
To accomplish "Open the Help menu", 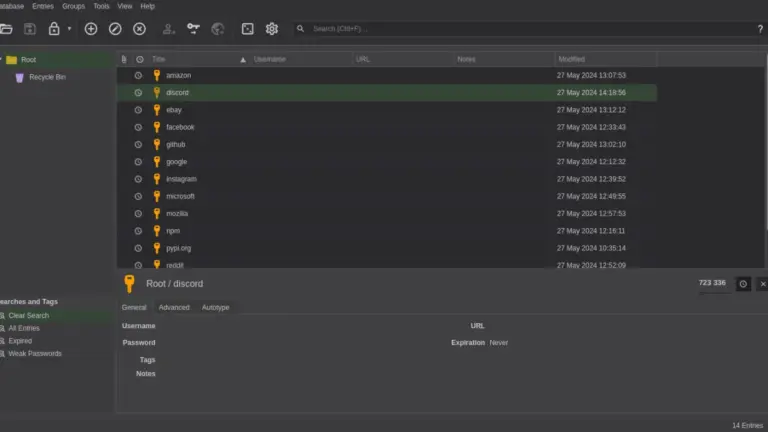I will coord(147,6).
